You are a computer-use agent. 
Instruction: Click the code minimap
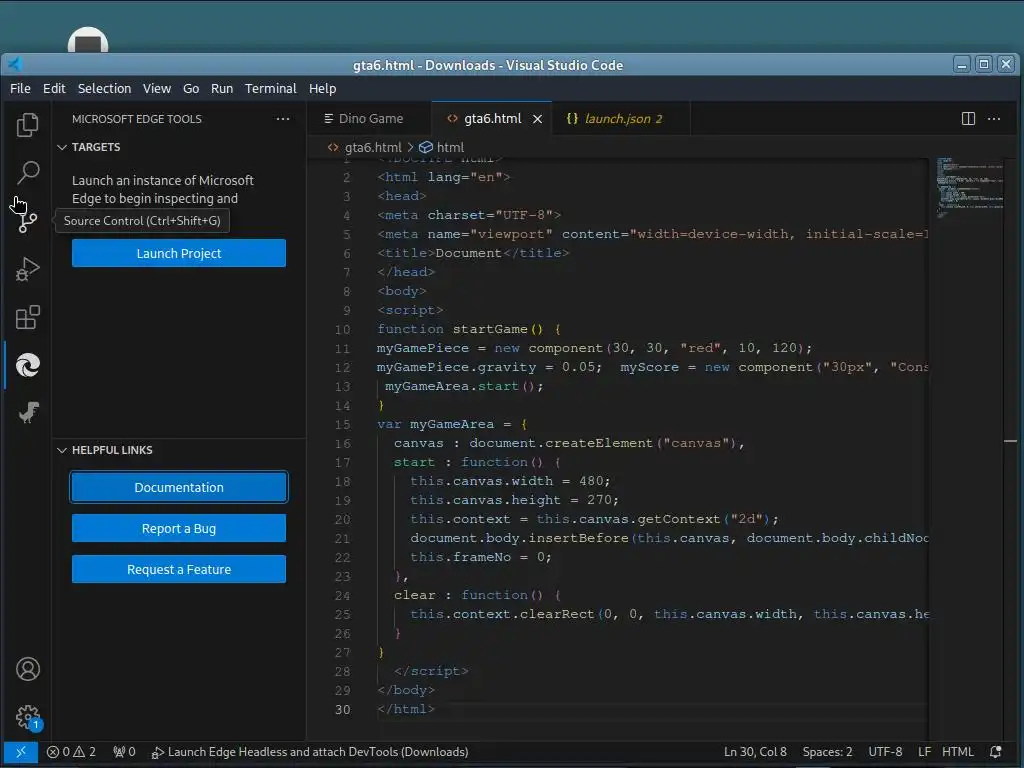968,189
